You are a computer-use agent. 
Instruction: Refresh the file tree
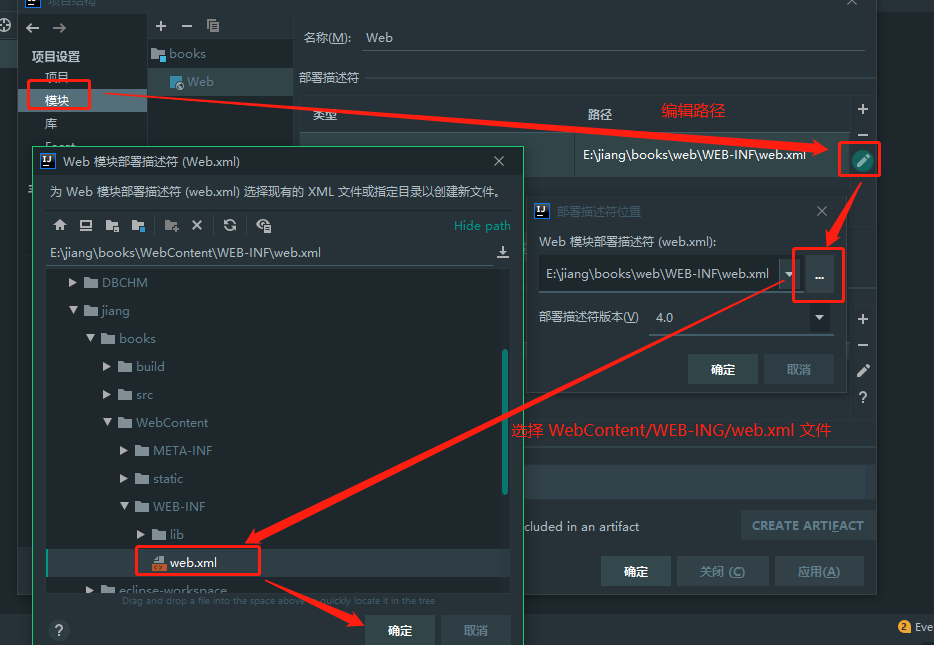click(x=229, y=226)
